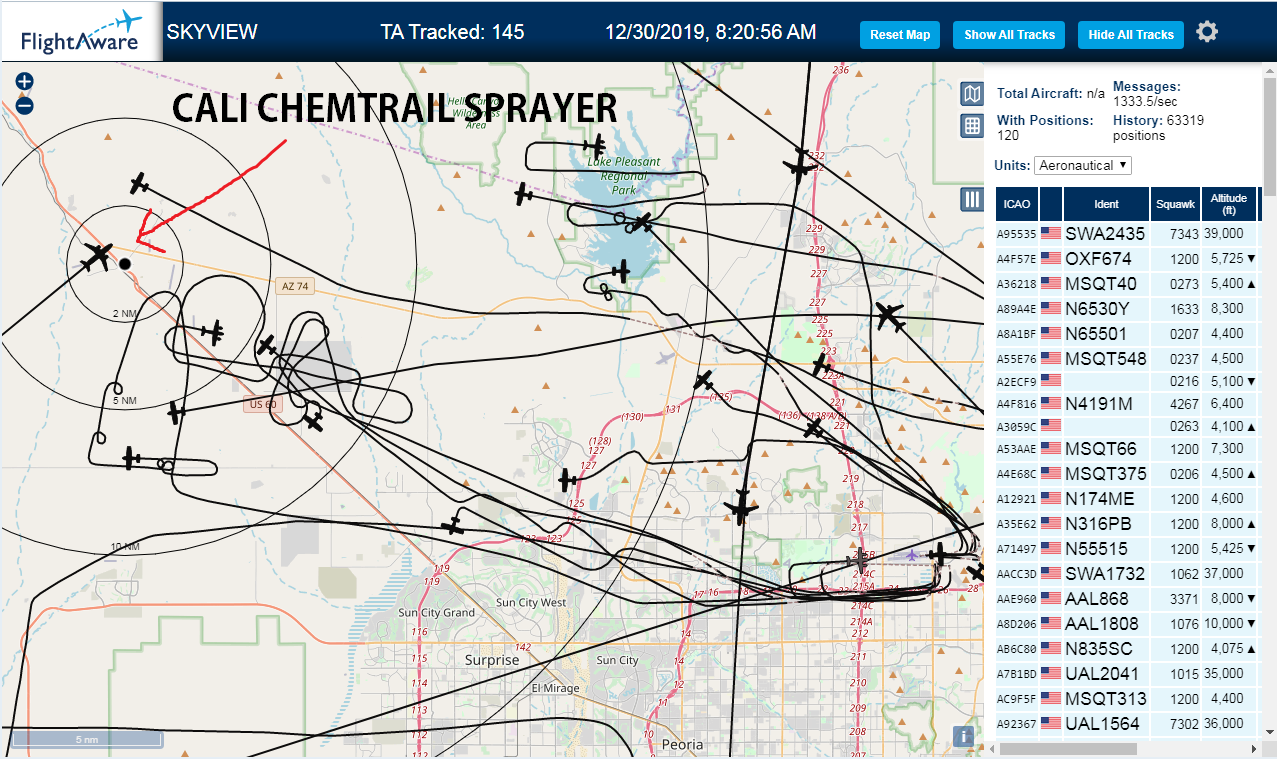The image size is (1277, 759).
Task: Select the N835SC aircraft row
Action: [x=1127, y=648]
